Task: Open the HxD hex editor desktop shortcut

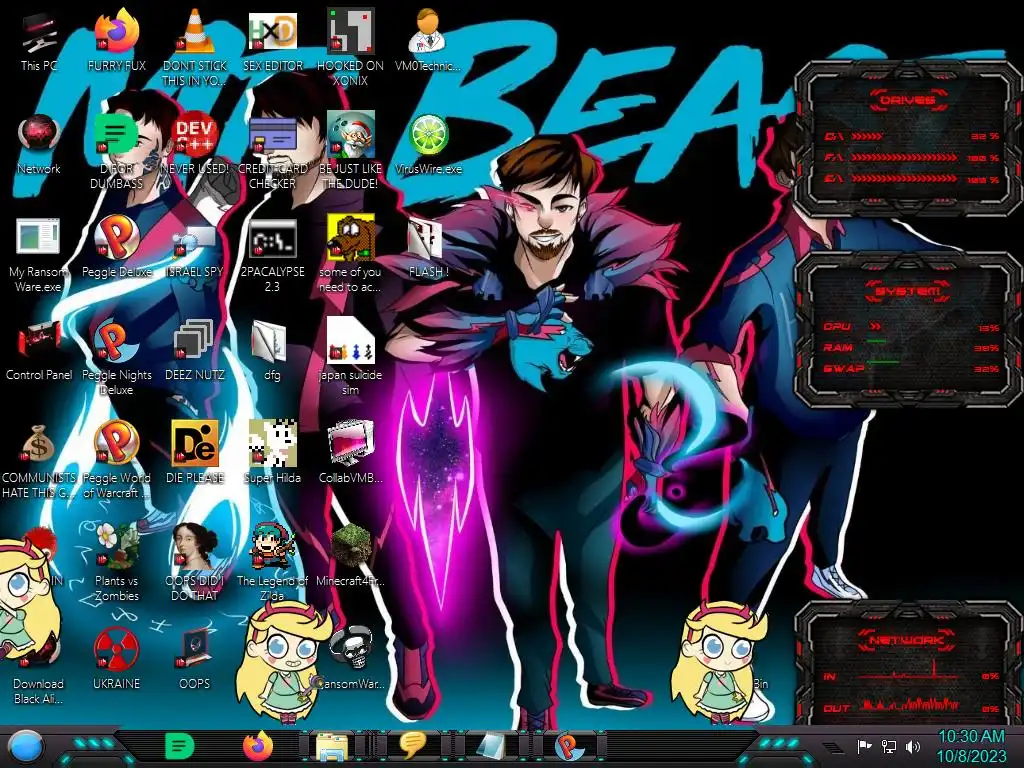Action: [x=272, y=42]
